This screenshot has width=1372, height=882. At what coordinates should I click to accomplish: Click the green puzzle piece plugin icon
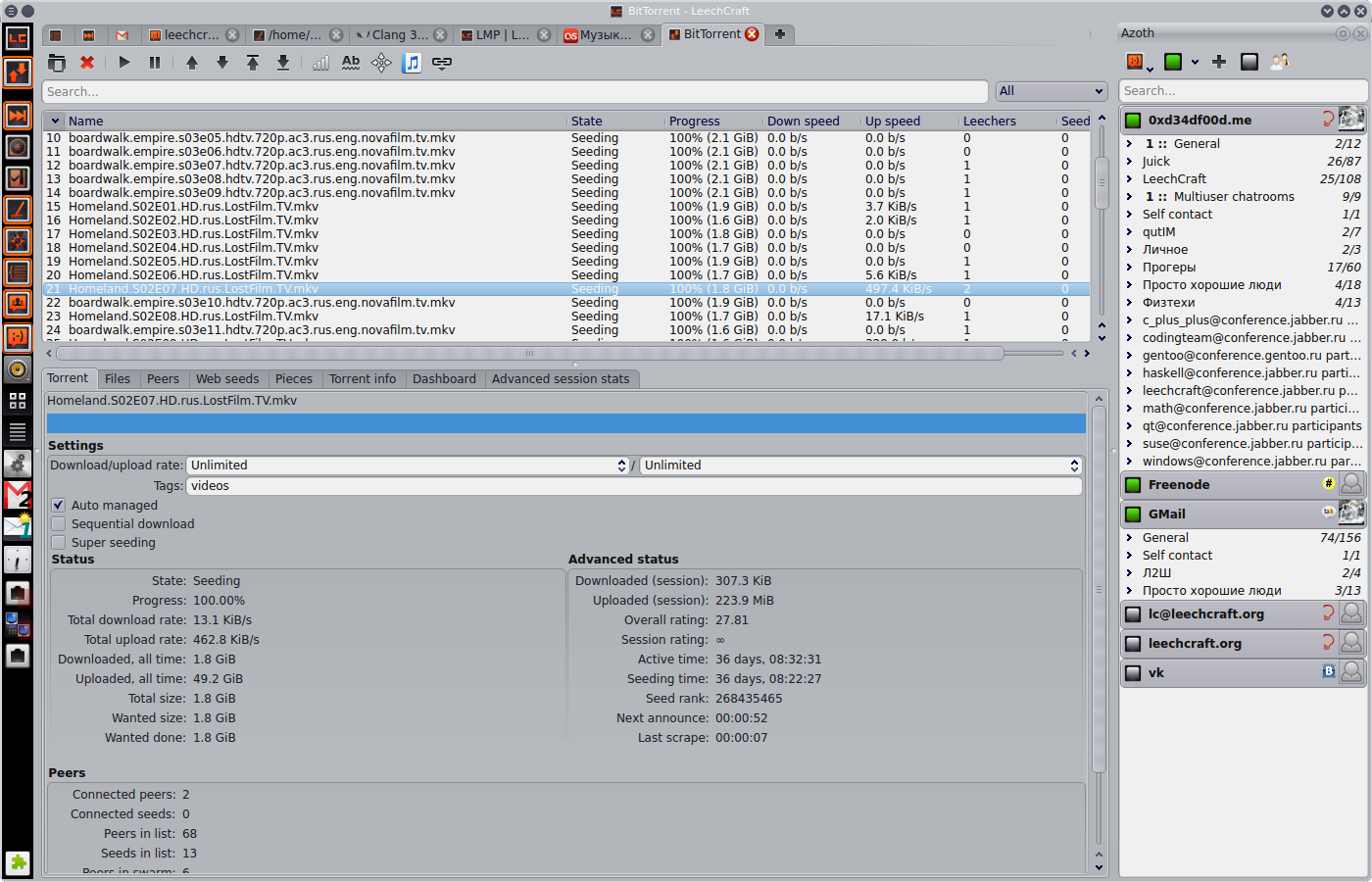coord(18,862)
